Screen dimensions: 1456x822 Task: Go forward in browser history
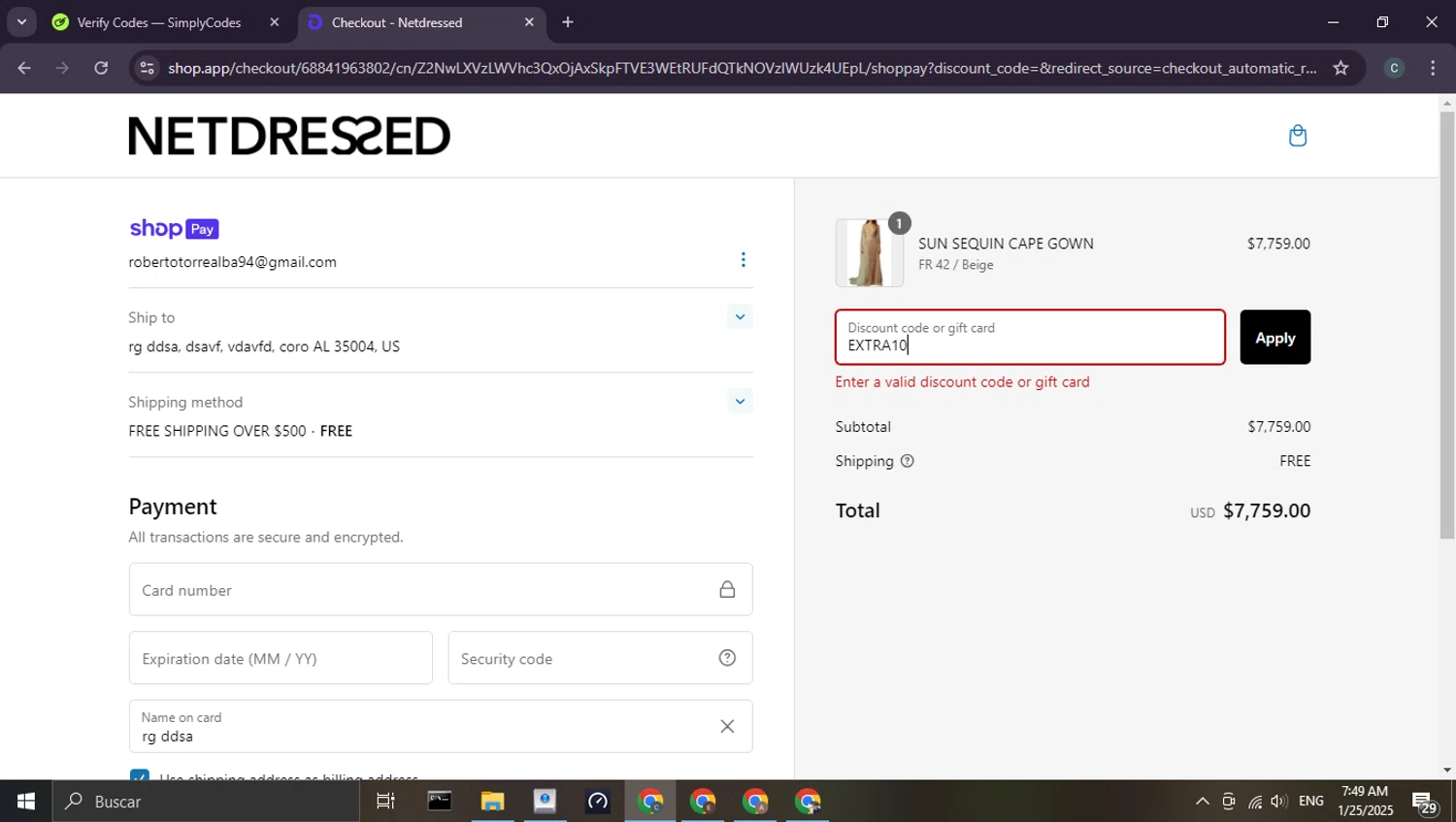62,68
